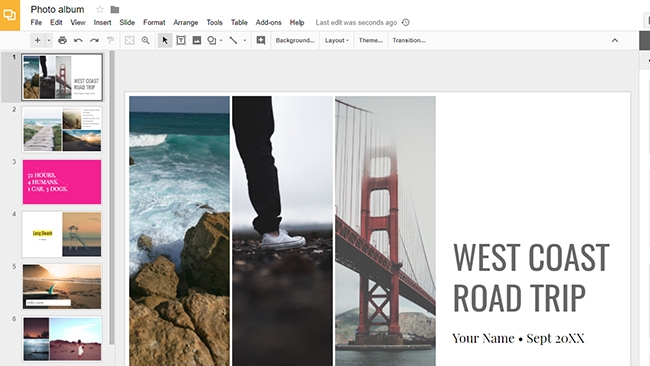Open the File menu
Viewport: 650px width, 366px height.
[x=36, y=22]
